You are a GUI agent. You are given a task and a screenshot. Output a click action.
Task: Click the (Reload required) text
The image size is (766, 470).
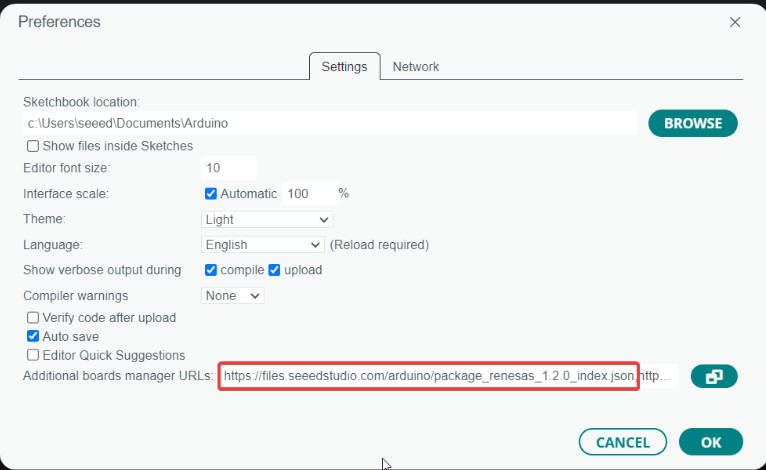pyautogui.click(x=379, y=245)
